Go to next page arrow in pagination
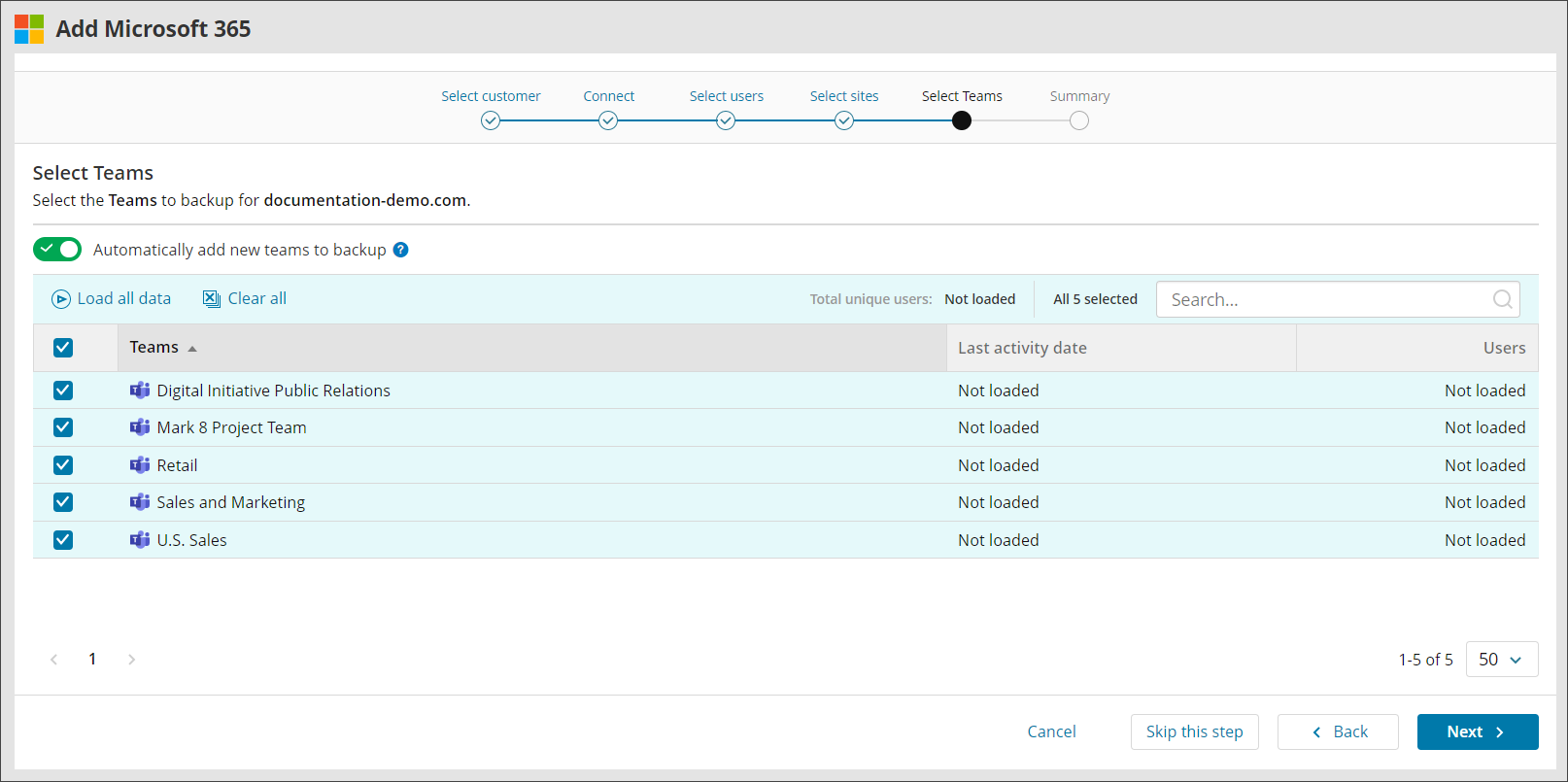Viewport: 1568px width, 782px height. 131,660
